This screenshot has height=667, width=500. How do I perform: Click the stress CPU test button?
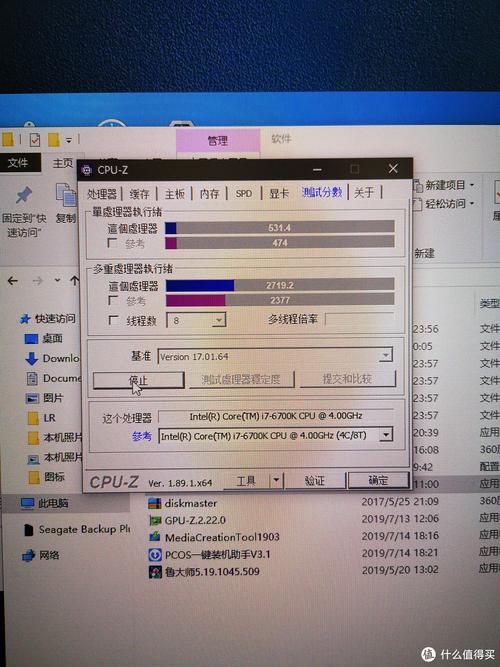(x=241, y=379)
